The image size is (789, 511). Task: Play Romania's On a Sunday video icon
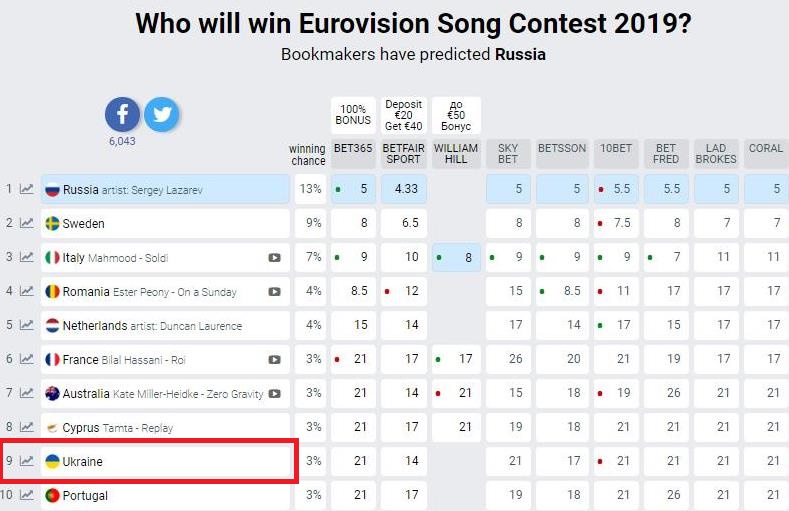274,292
